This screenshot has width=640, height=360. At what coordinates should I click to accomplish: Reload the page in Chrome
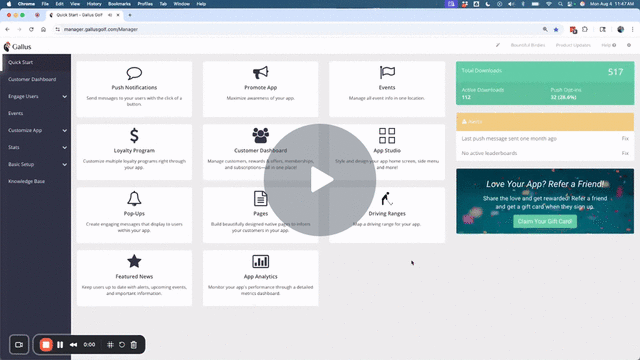coord(31,29)
